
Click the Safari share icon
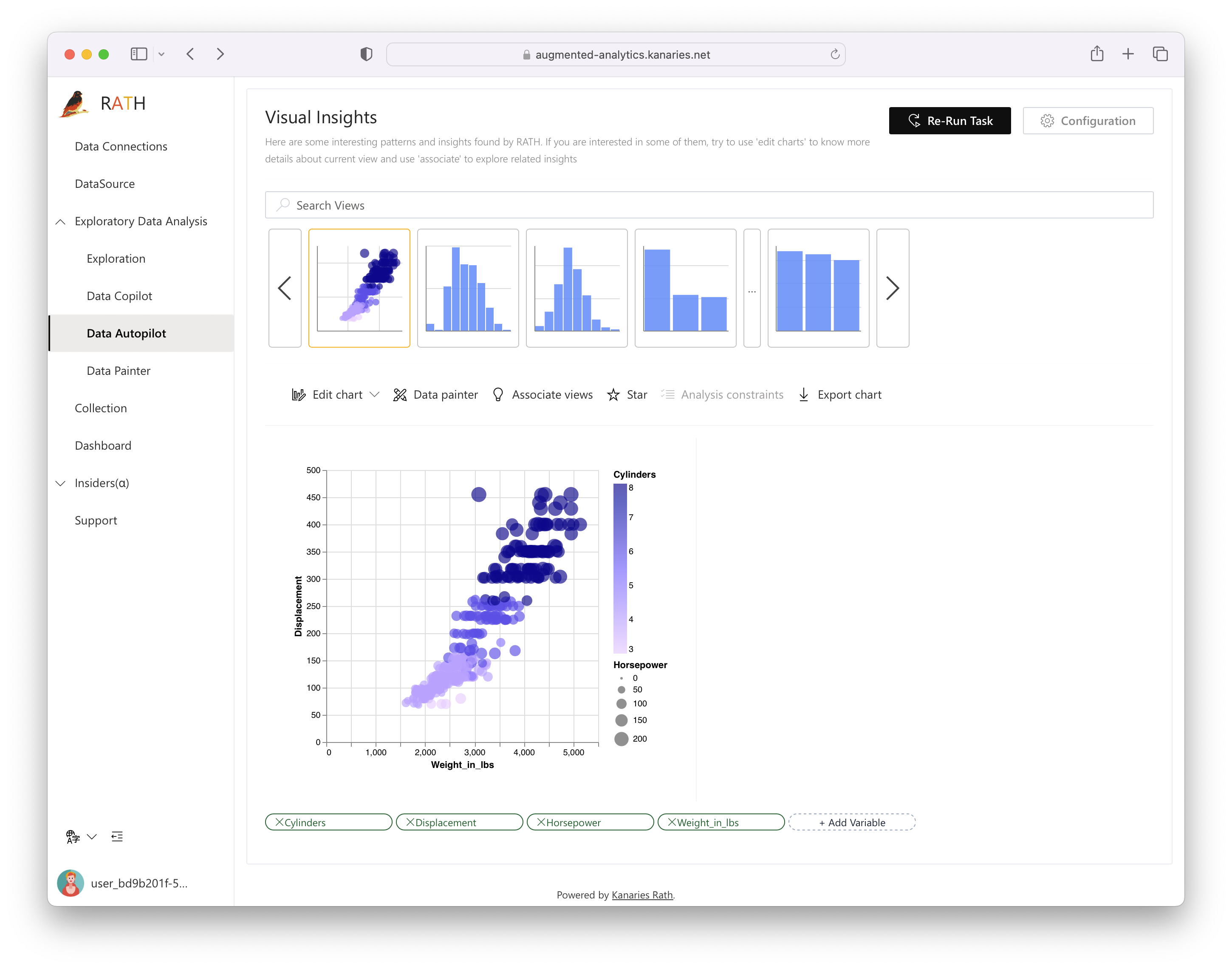tap(1096, 54)
